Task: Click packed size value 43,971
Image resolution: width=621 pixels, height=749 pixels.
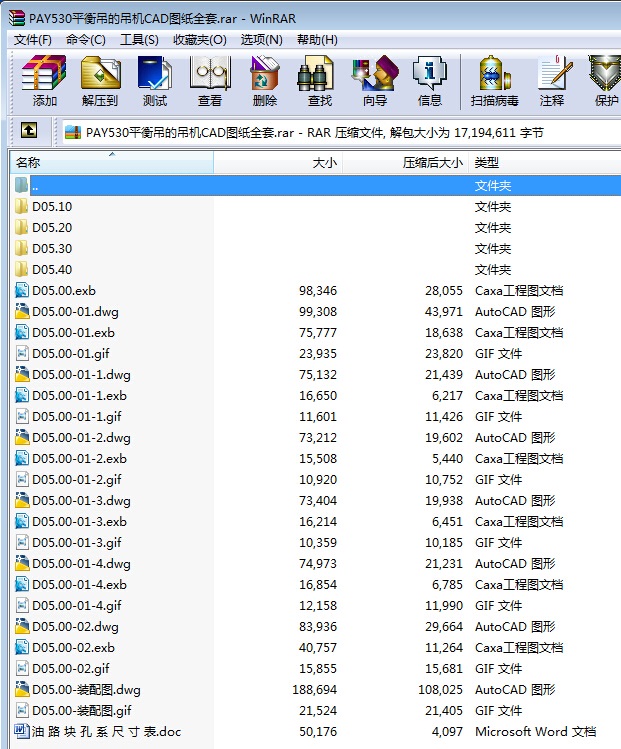Action: point(444,311)
